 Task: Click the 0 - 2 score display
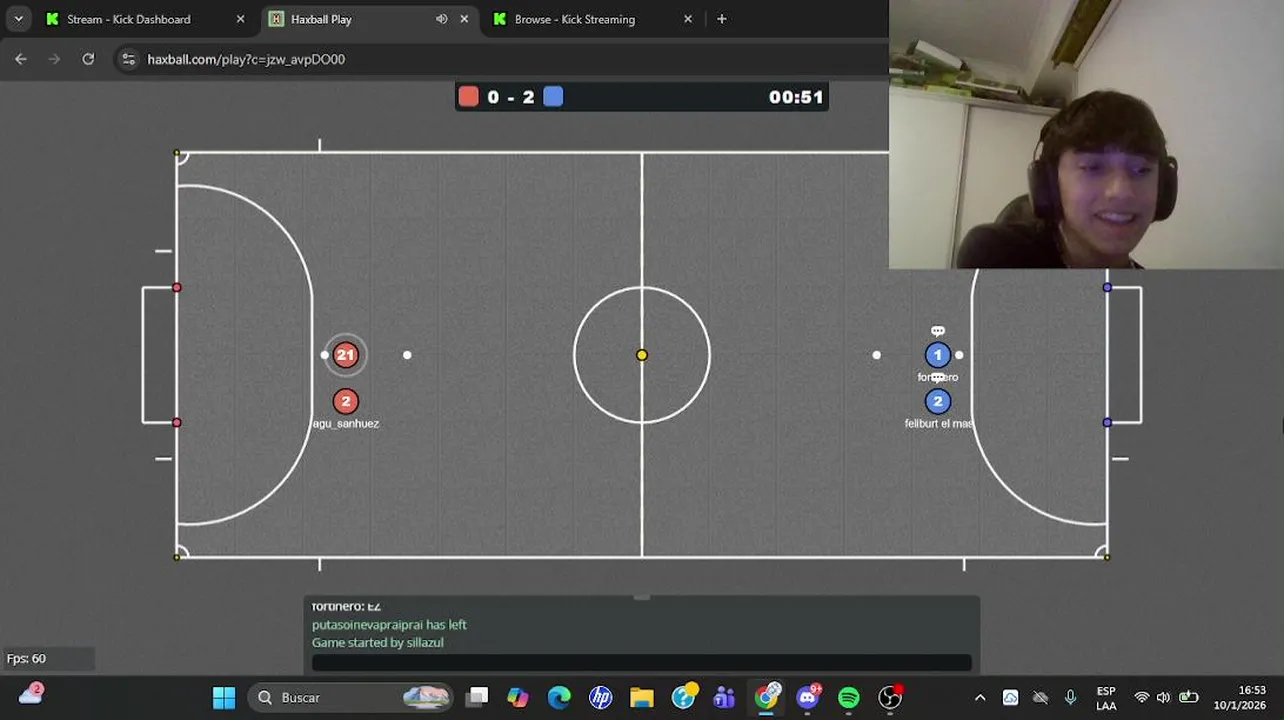click(511, 97)
